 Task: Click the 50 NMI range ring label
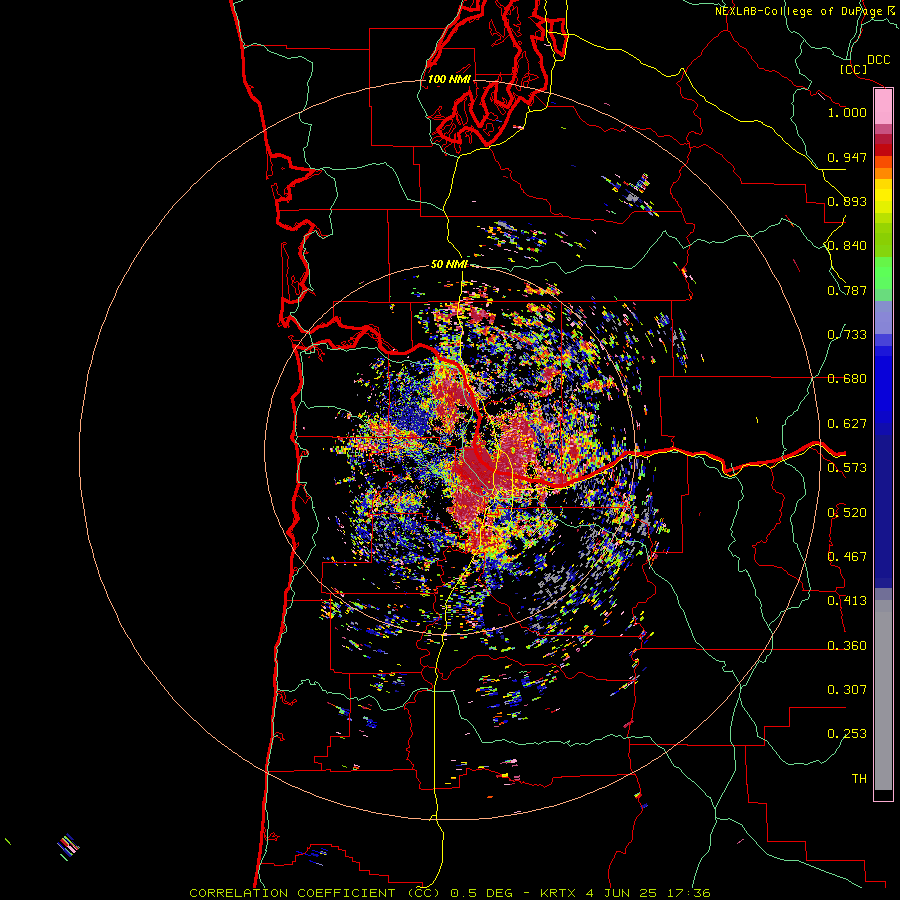pos(449,265)
